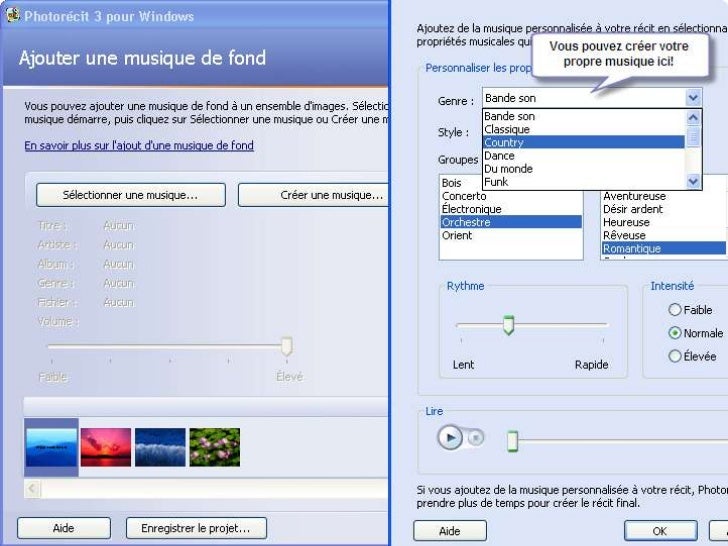The width and height of the screenshot is (728, 546).
Task: Select the red sunset image thumbnail
Action: tap(106, 447)
